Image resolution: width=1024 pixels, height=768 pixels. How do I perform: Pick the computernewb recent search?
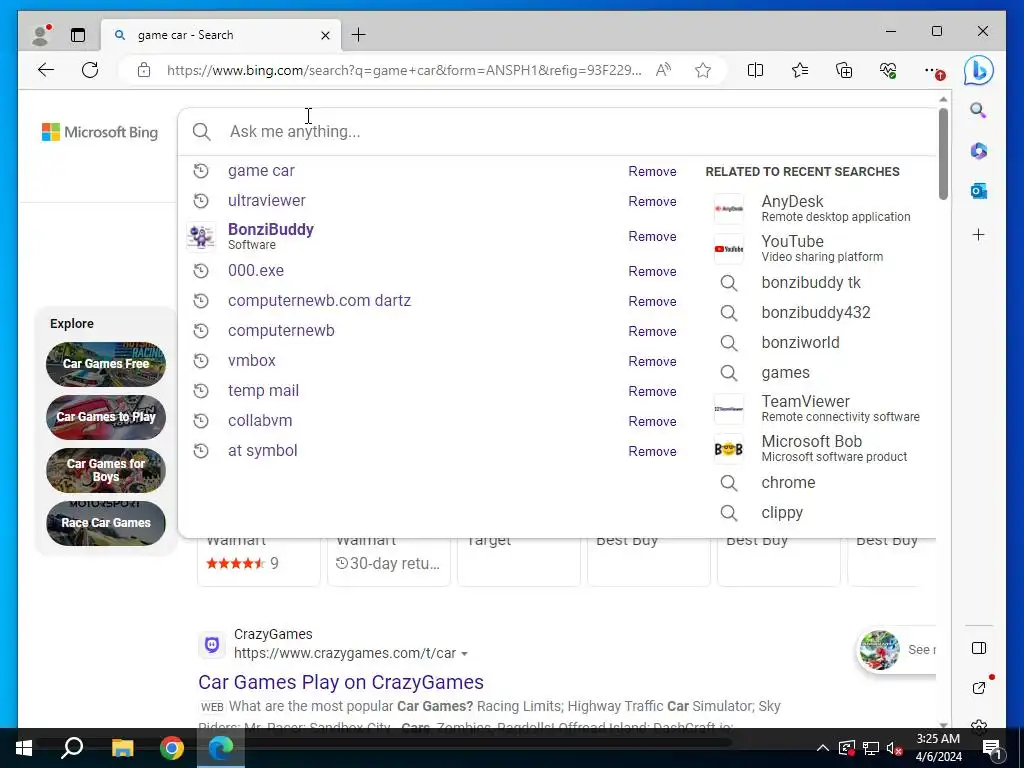[x=281, y=330]
